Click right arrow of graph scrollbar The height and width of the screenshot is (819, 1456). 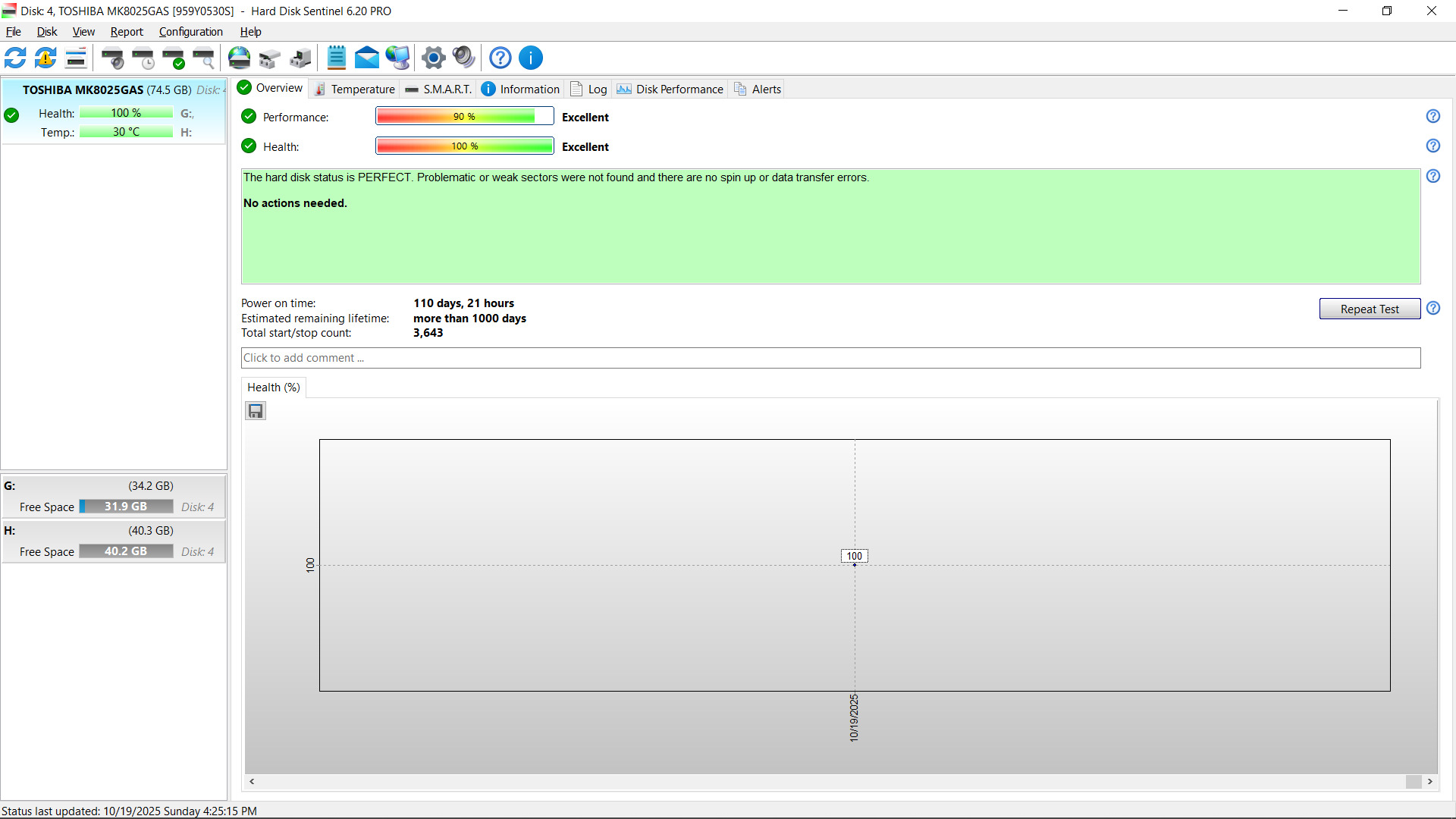[x=1430, y=781]
